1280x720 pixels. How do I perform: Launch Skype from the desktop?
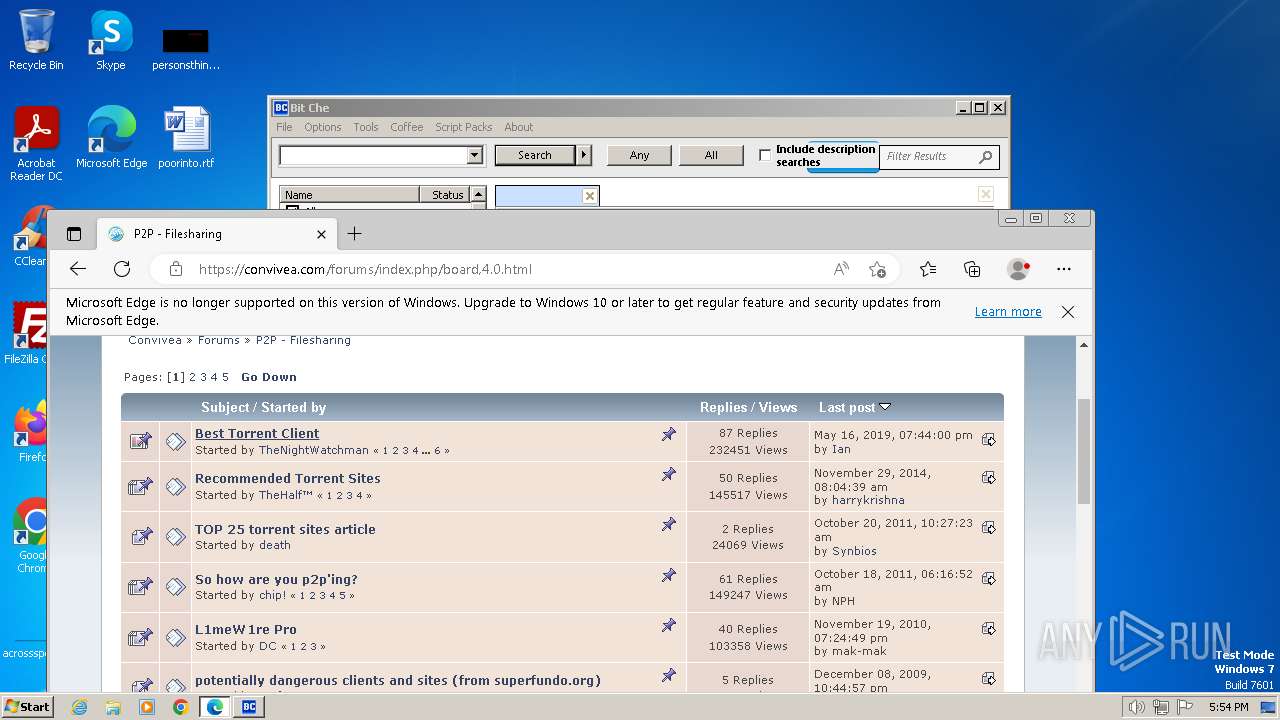[110, 41]
